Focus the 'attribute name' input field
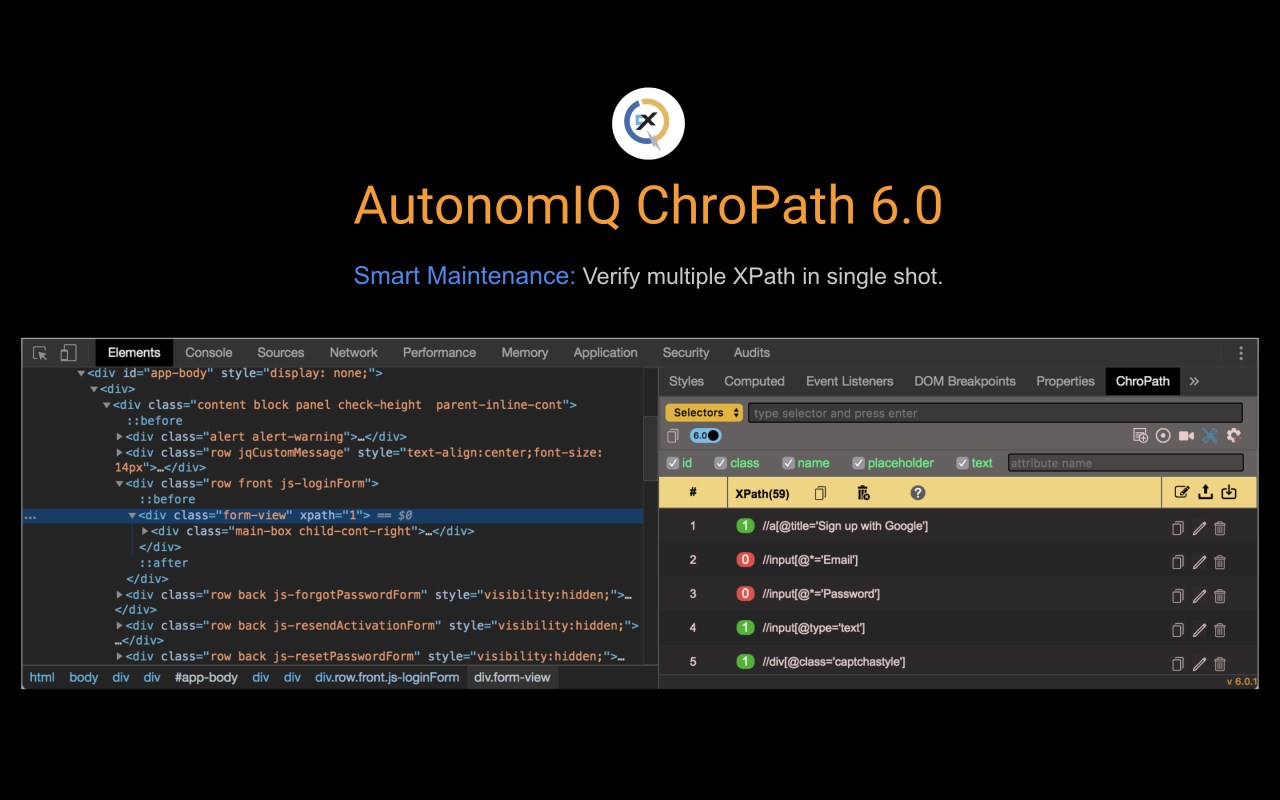The width and height of the screenshot is (1280, 800). click(1125, 463)
